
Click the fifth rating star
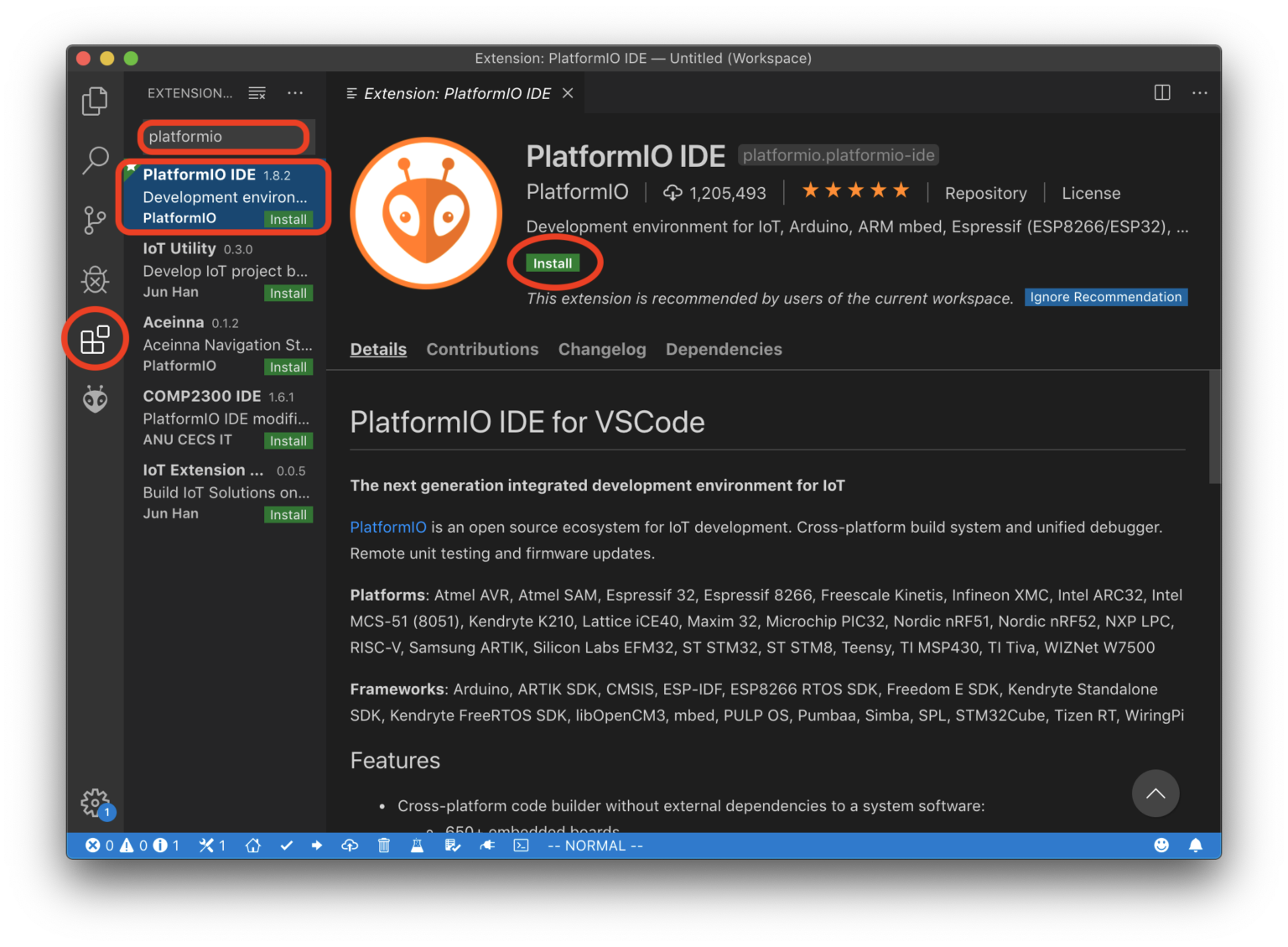click(901, 191)
